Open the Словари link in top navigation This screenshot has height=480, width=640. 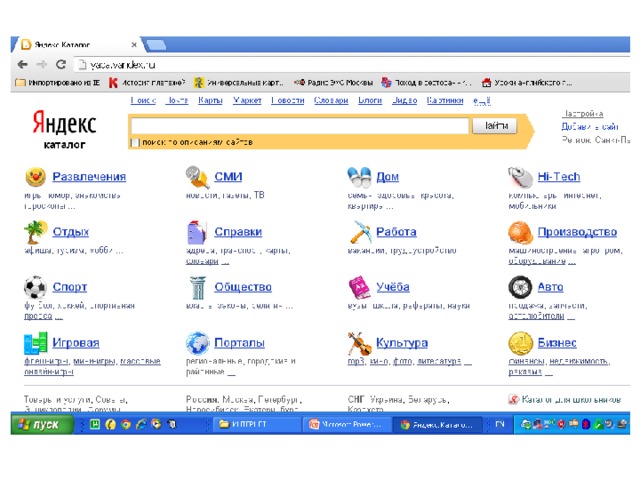pos(330,101)
